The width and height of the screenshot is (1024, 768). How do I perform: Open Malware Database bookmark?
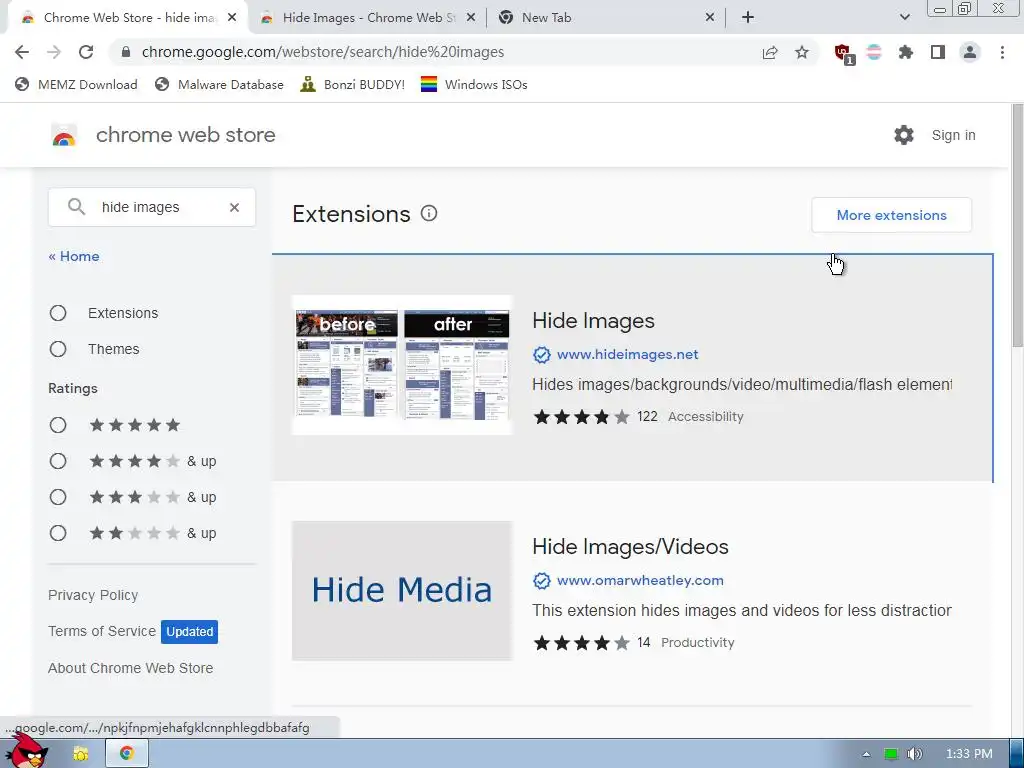pos(219,85)
